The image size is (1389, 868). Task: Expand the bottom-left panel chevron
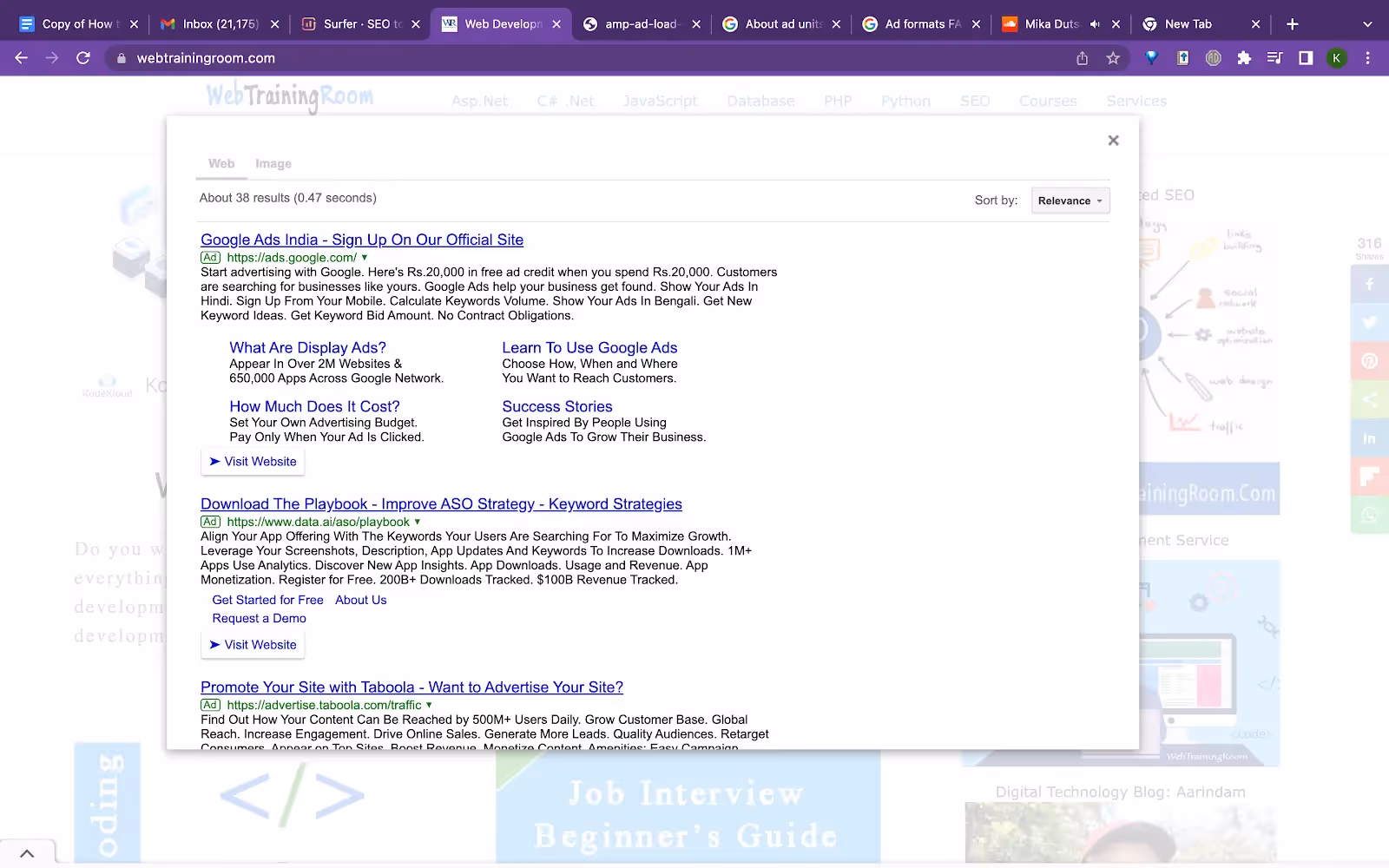(27, 854)
